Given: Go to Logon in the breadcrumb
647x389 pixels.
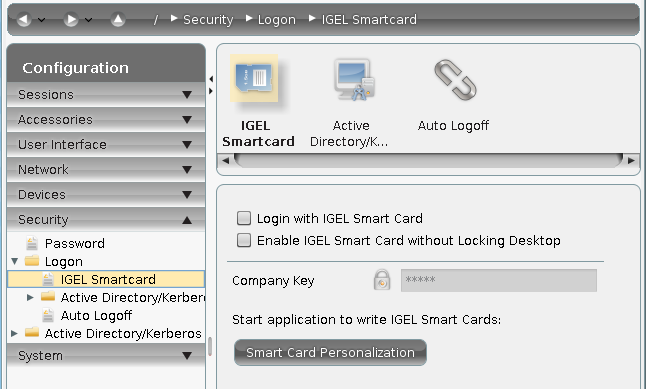Looking at the screenshot, I should pyautogui.click(x=276, y=19).
